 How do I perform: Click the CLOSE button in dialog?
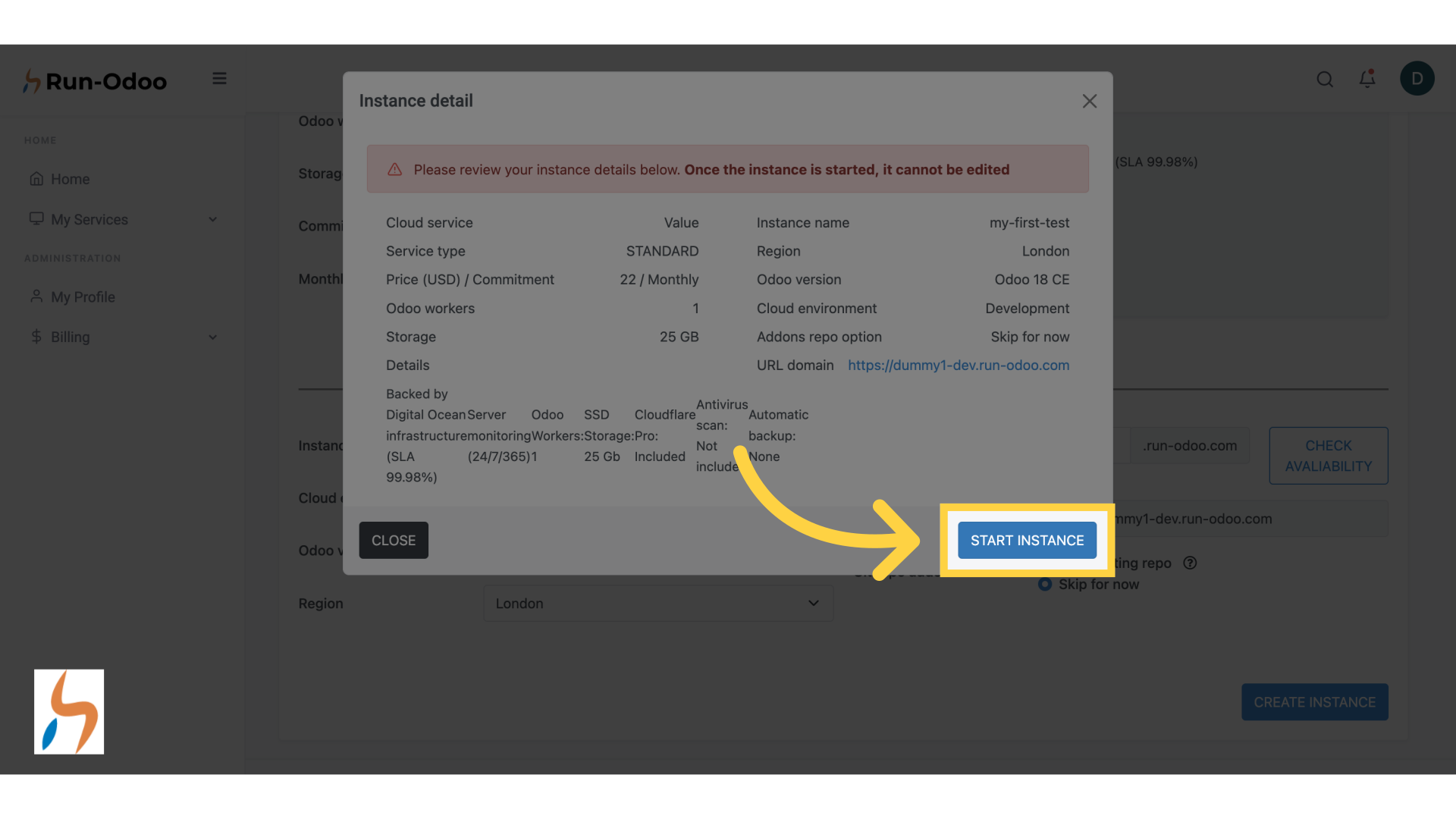(394, 540)
